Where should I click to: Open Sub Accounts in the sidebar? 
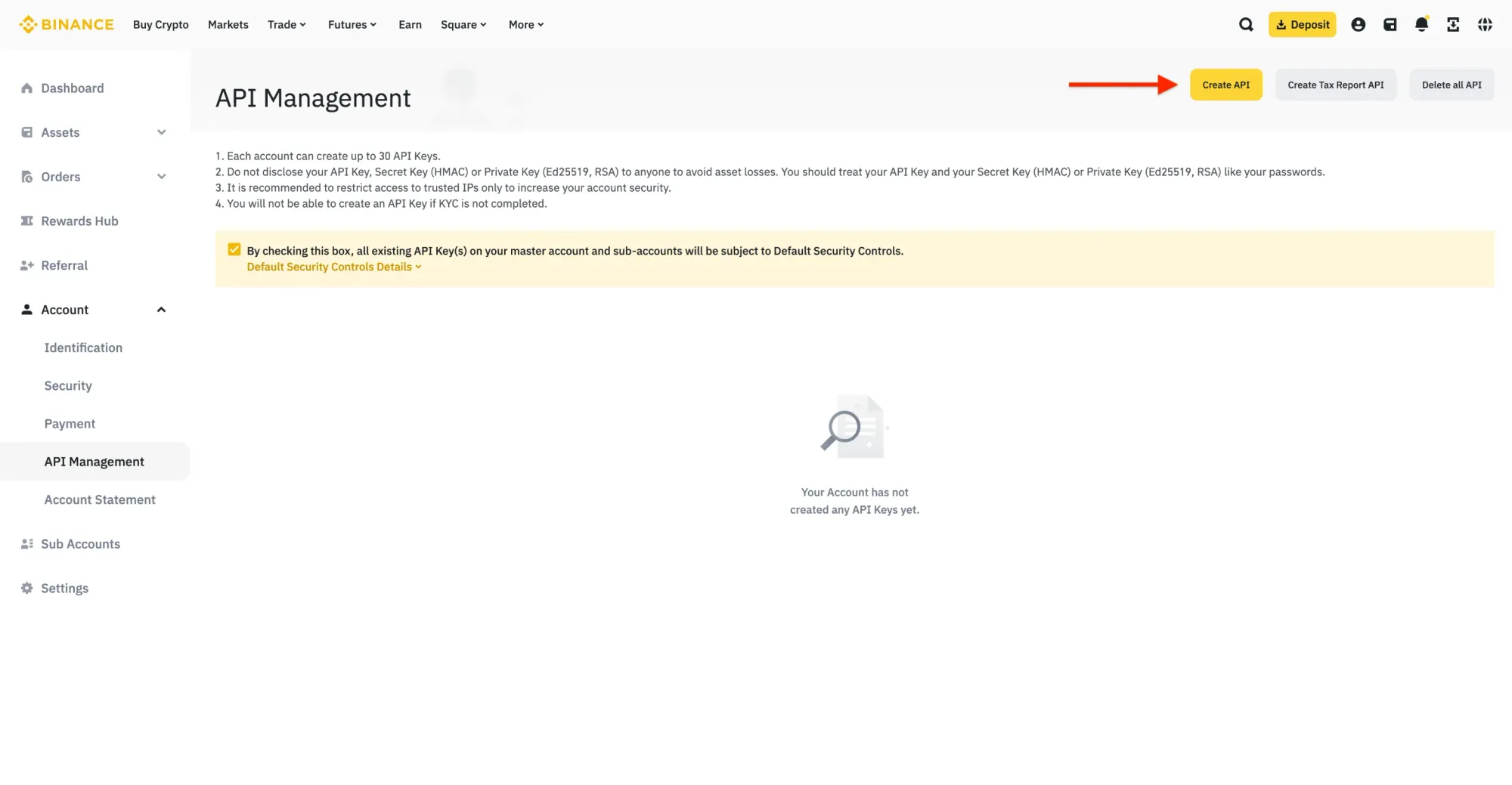[80, 544]
